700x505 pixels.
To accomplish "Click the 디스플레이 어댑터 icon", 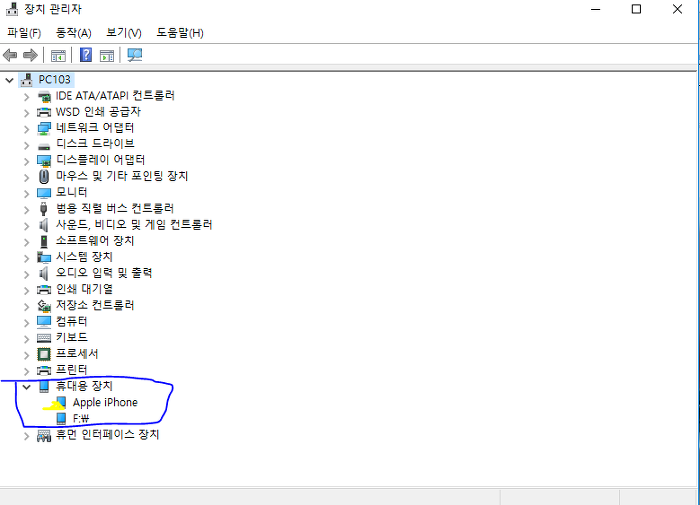I will [44, 161].
